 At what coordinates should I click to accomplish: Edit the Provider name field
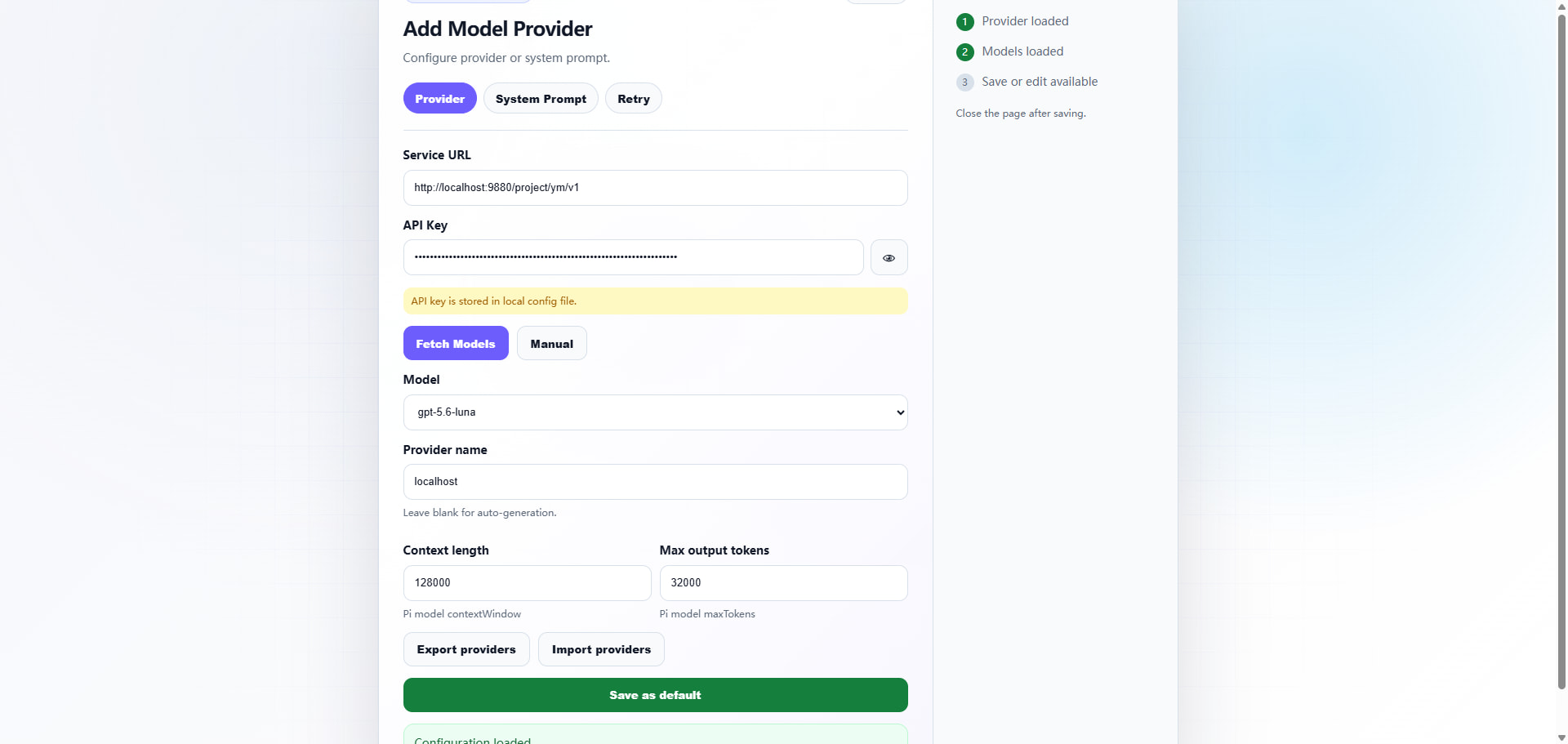pos(655,482)
